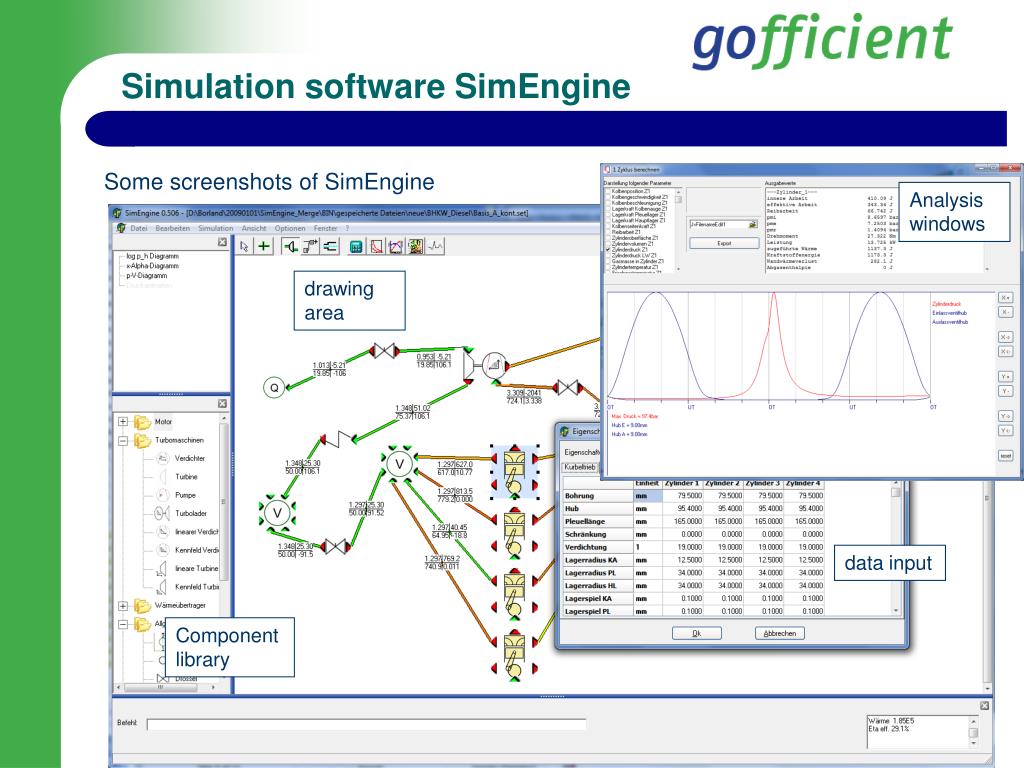Click the Export button

pyautogui.click(x=724, y=244)
